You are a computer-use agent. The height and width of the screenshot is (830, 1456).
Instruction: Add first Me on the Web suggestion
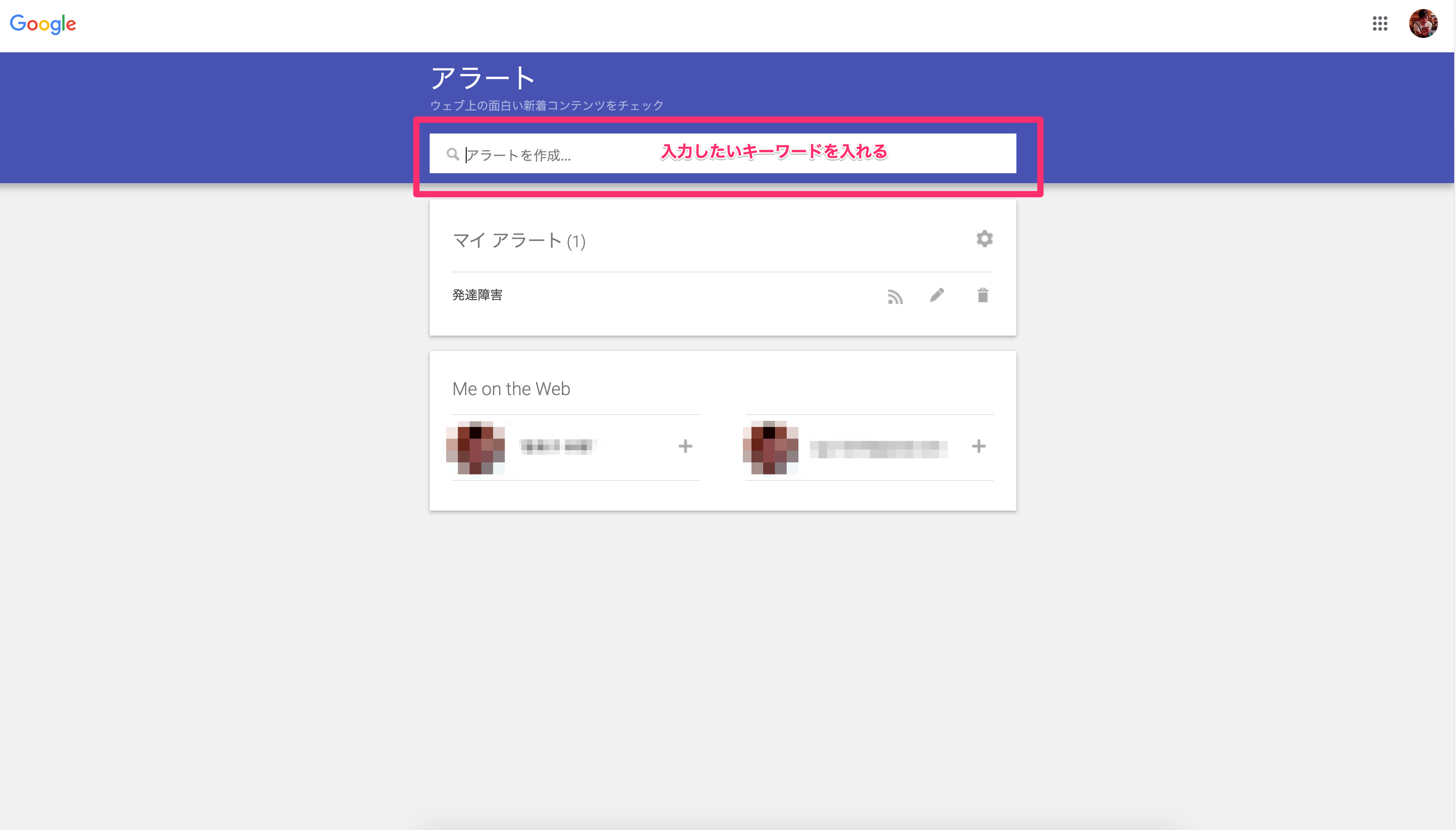pos(686,447)
